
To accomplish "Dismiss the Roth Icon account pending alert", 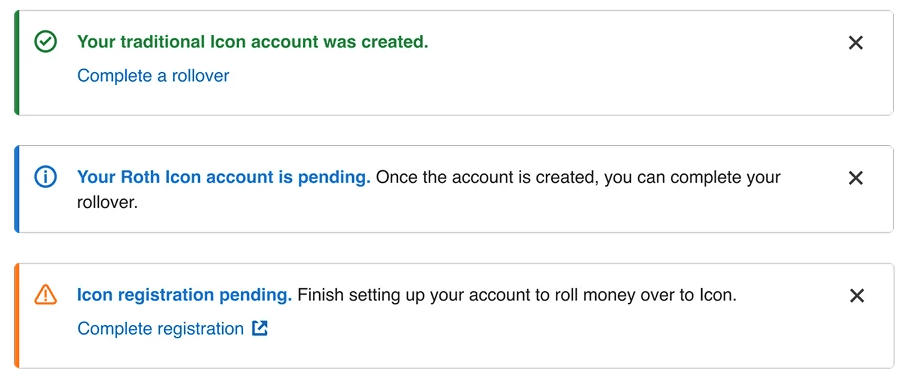I will (856, 178).
